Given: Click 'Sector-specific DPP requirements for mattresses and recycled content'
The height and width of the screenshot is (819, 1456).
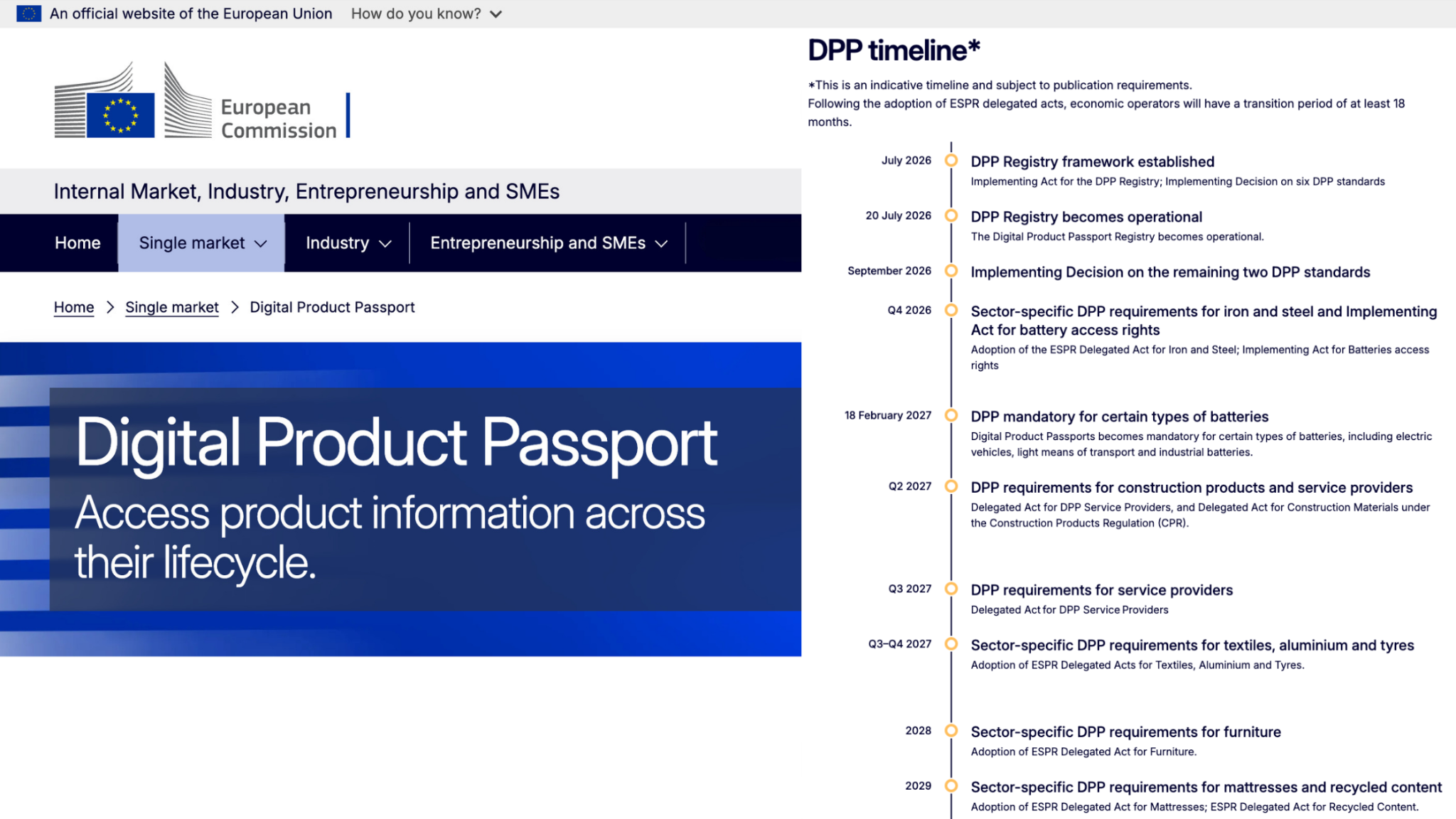Looking at the screenshot, I should pyautogui.click(x=1206, y=788).
